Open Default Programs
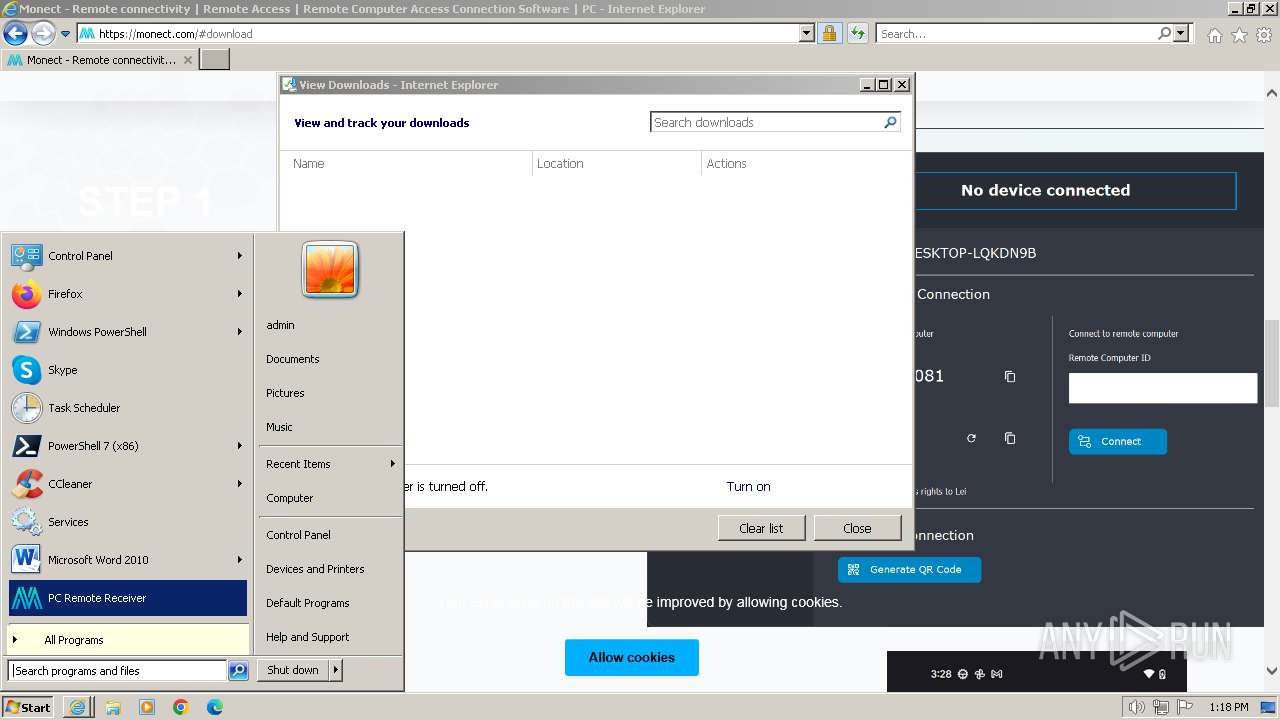 308,603
